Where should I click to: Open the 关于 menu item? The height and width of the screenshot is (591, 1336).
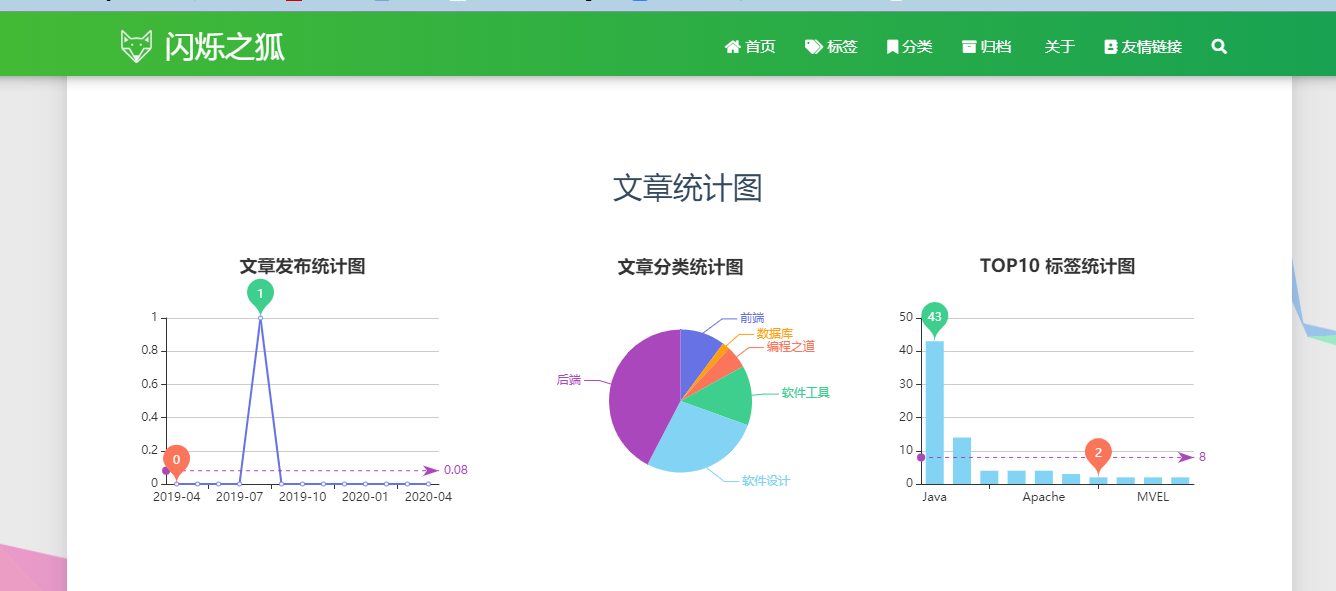pos(1059,47)
